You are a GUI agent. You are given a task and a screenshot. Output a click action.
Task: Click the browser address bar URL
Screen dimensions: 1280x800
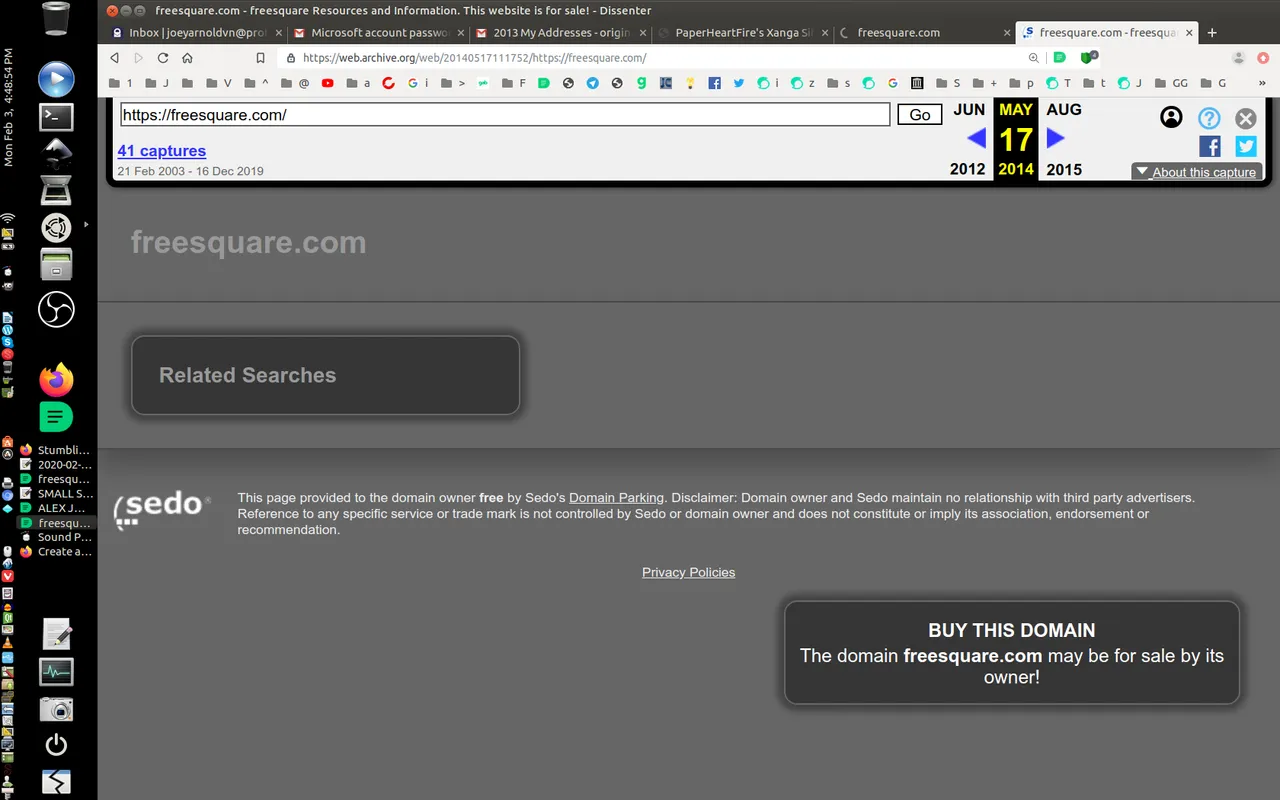pyautogui.click(x=474, y=58)
